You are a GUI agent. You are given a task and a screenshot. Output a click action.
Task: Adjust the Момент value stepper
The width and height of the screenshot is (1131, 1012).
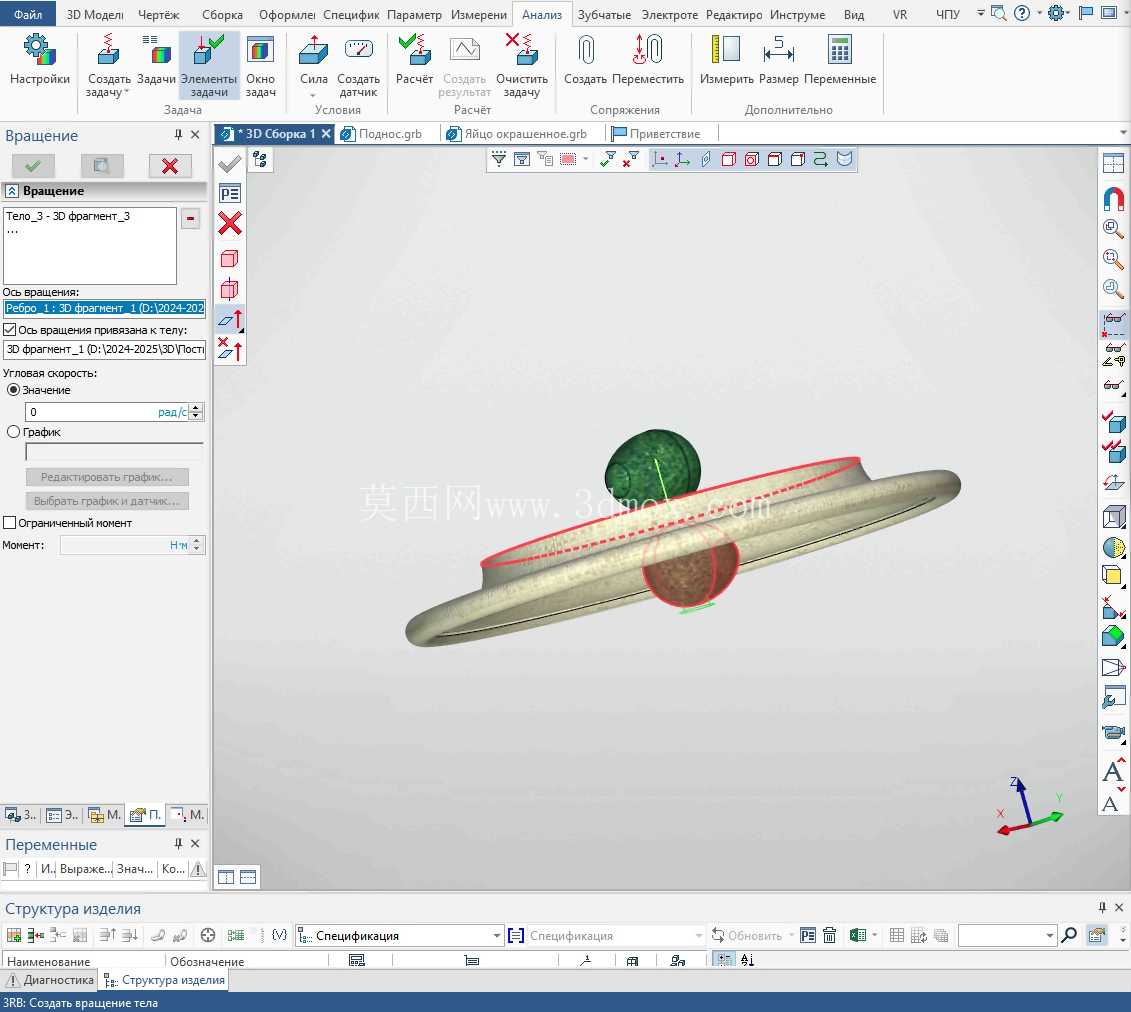coord(197,545)
